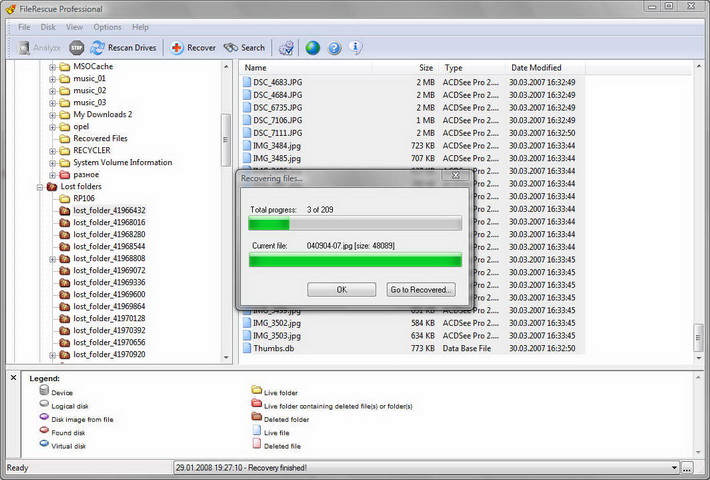The width and height of the screenshot is (710, 480).
Task: Click the Thumbs.db file icon
Action: (247, 348)
